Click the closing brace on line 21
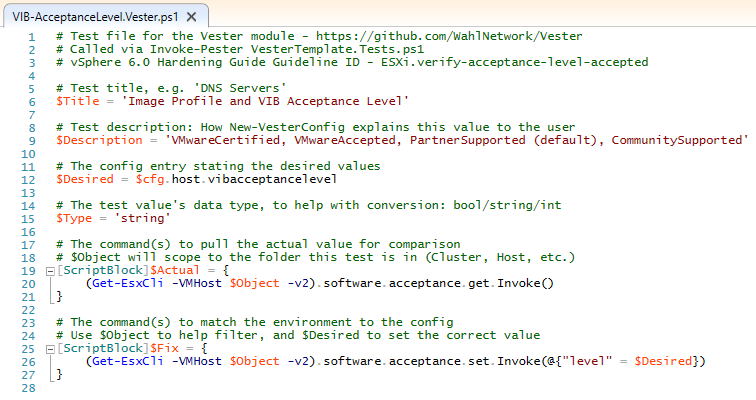Screen dimensions: 756x400 (60, 297)
